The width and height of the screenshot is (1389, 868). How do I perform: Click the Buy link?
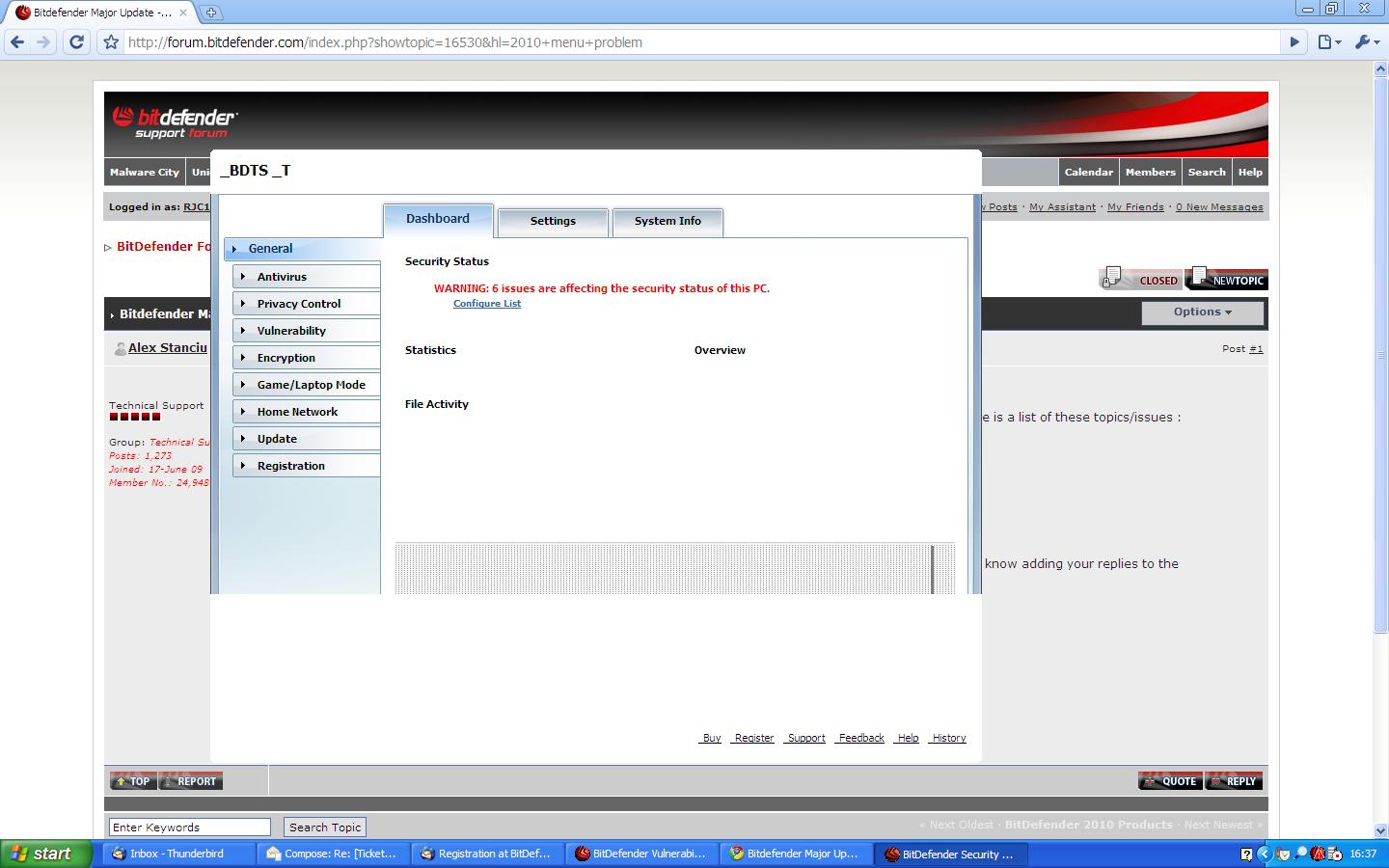(711, 738)
